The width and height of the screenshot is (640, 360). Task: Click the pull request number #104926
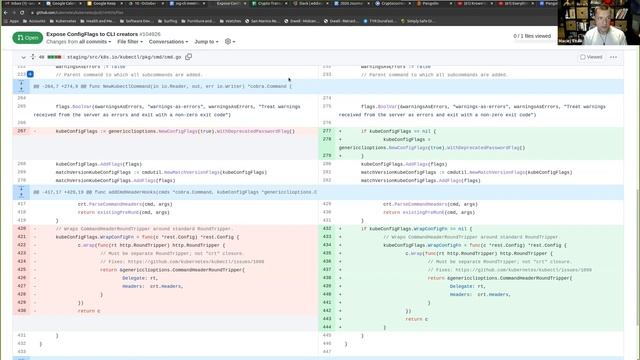(150, 34)
